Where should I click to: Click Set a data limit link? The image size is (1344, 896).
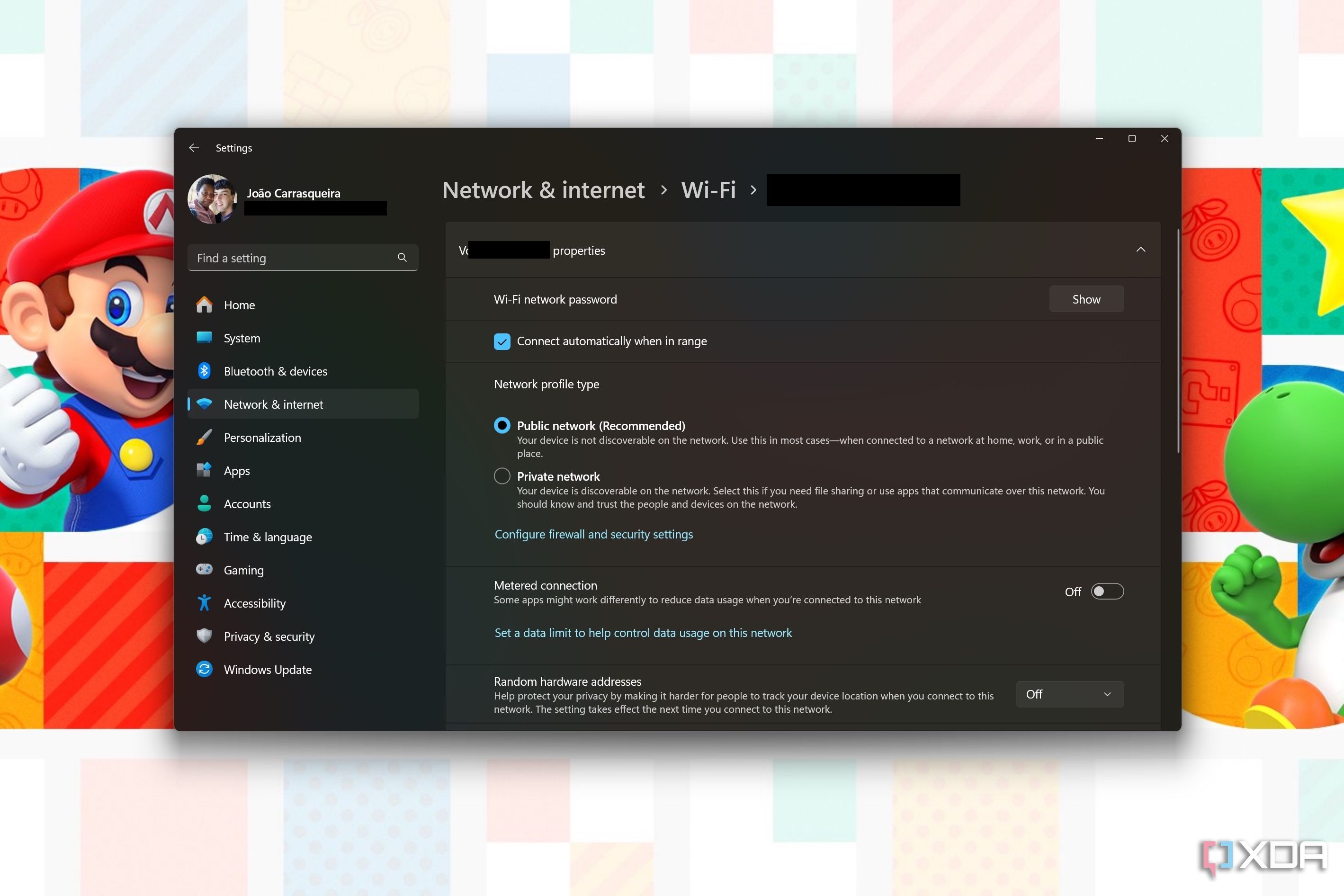pyautogui.click(x=643, y=633)
